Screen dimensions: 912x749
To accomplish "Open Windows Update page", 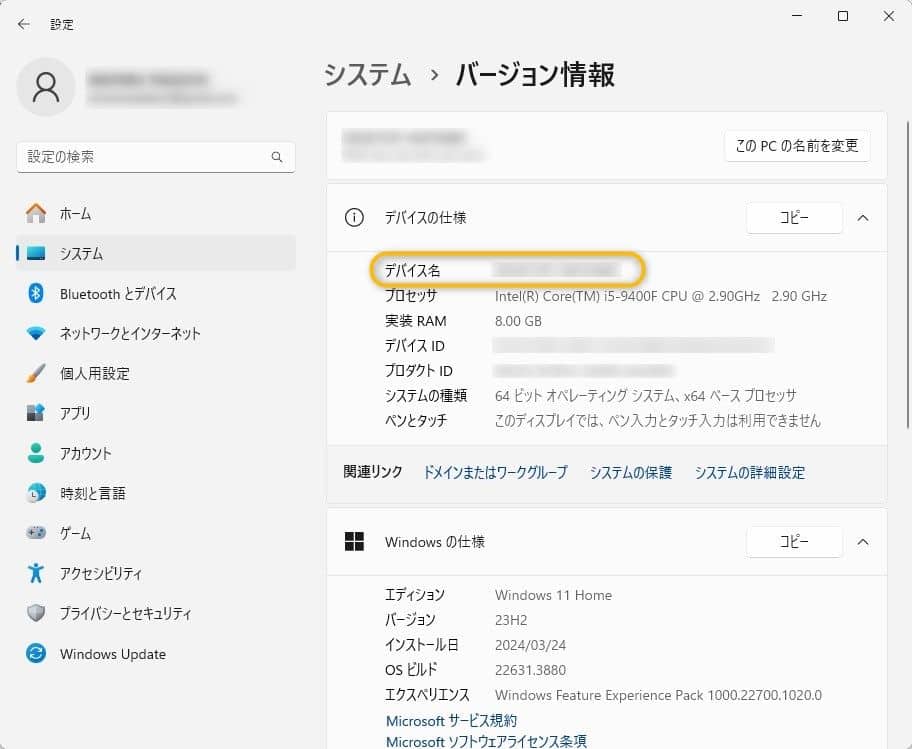I will point(156,654).
